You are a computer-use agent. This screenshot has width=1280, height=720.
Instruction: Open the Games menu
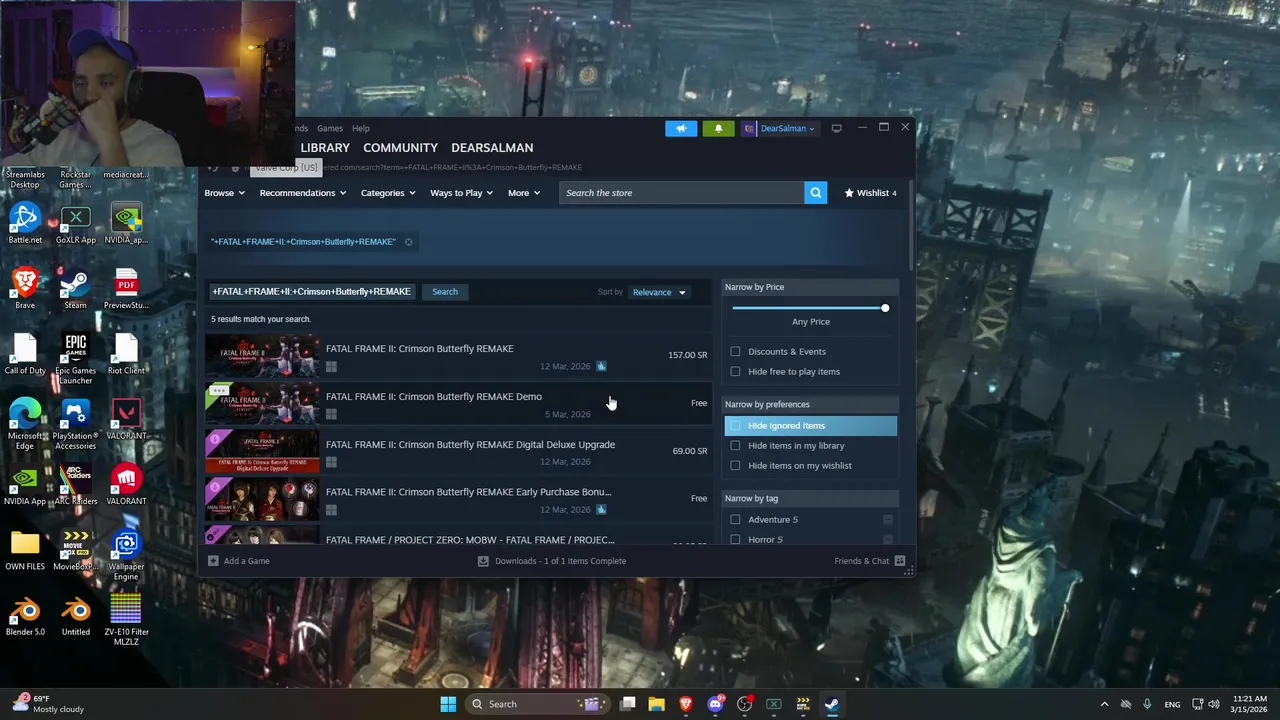click(x=330, y=128)
